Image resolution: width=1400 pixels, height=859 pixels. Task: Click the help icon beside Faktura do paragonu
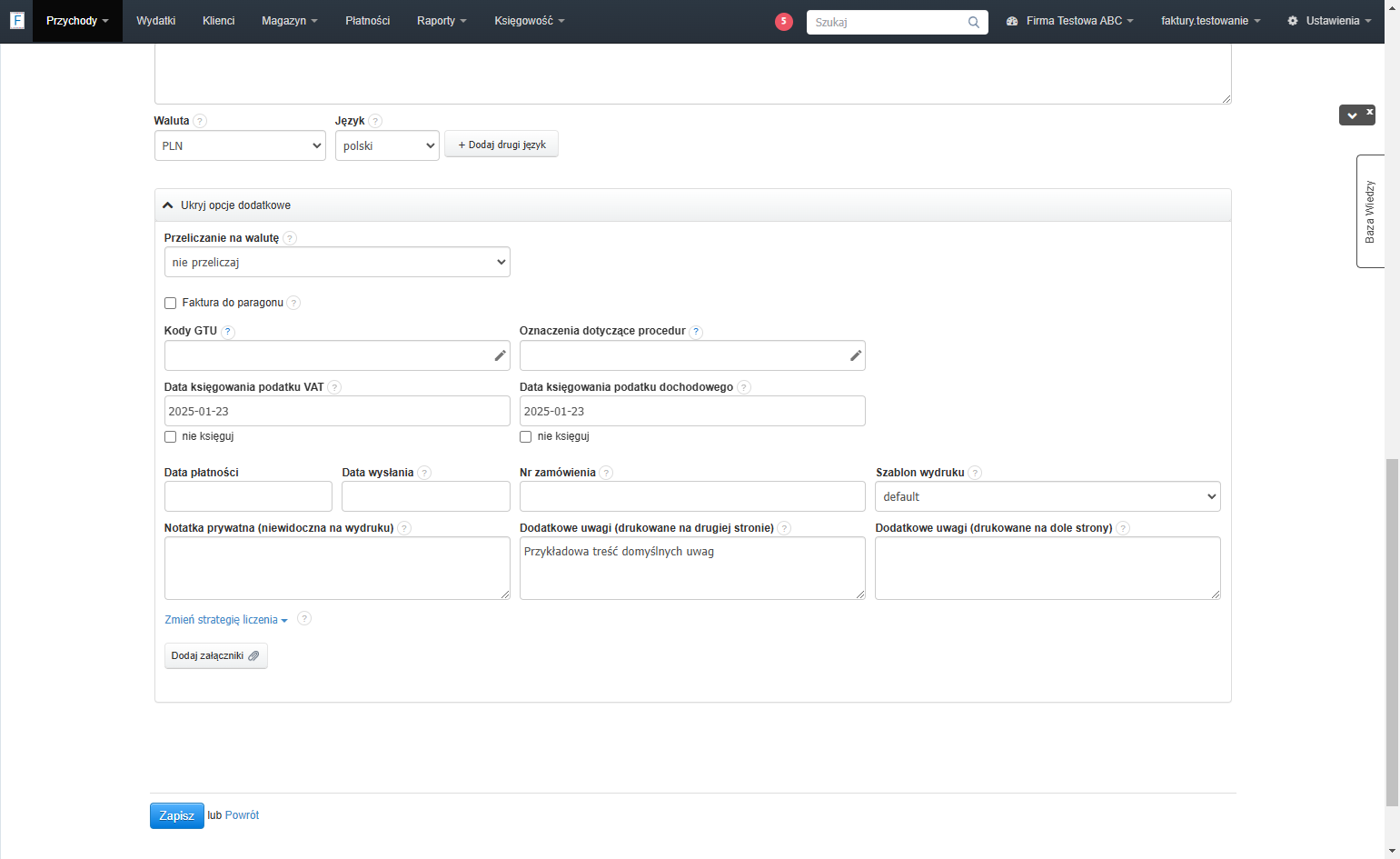pos(293,303)
